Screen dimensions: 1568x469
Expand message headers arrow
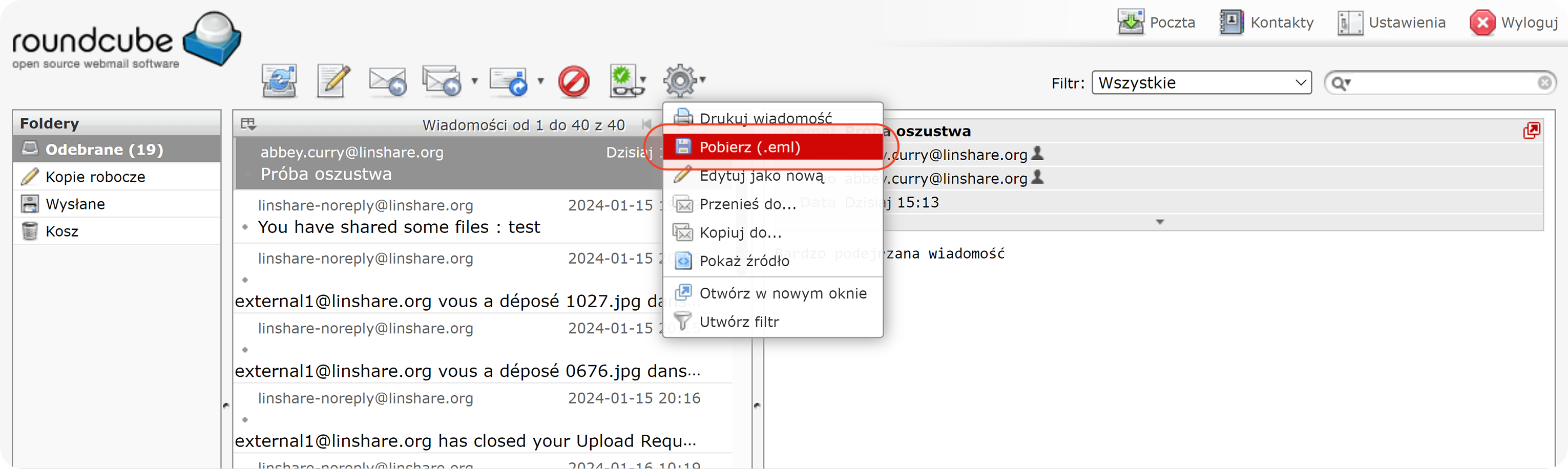(x=1160, y=222)
